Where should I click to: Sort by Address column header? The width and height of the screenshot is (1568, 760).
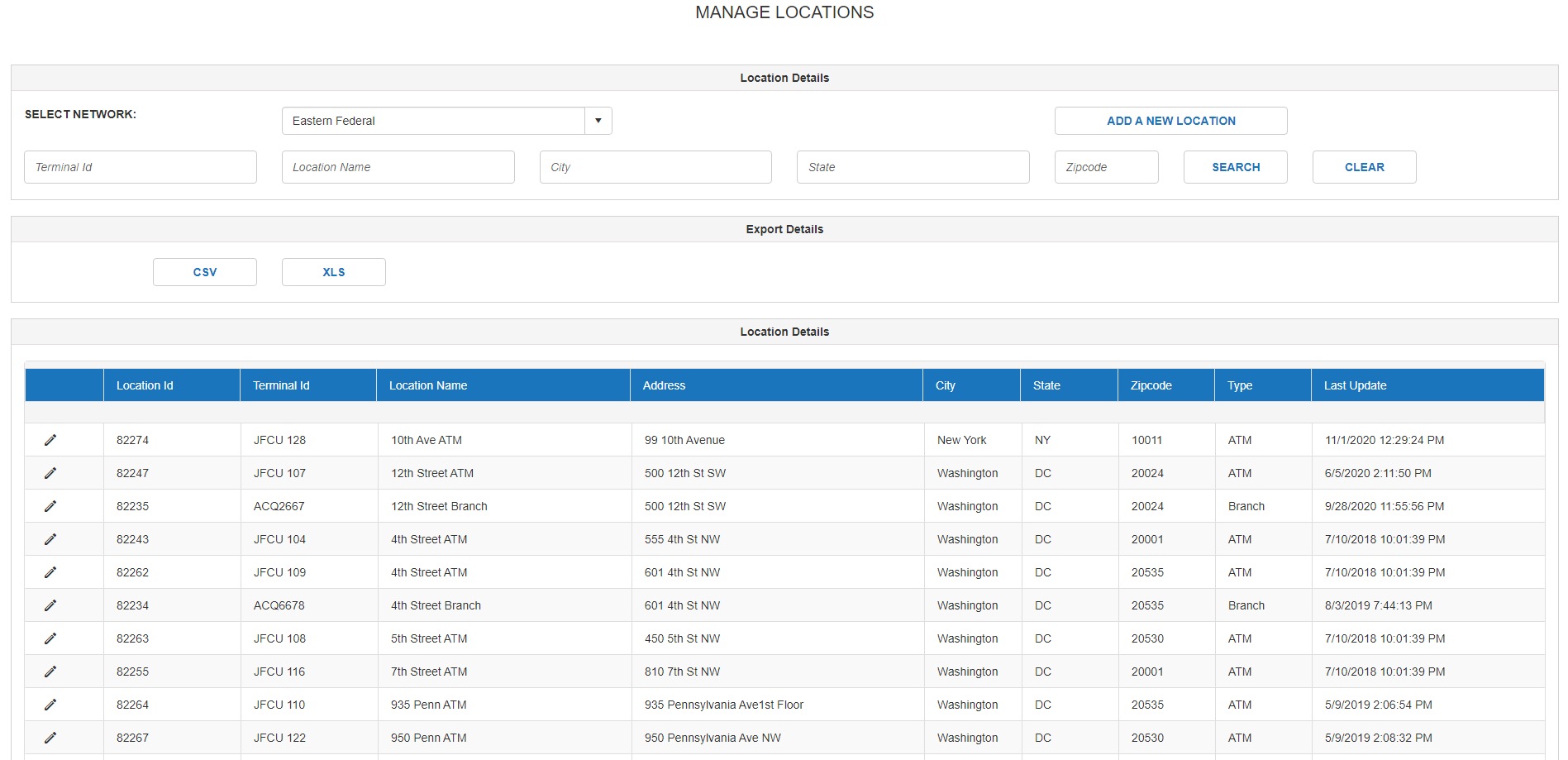pyautogui.click(x=777, y=385)
